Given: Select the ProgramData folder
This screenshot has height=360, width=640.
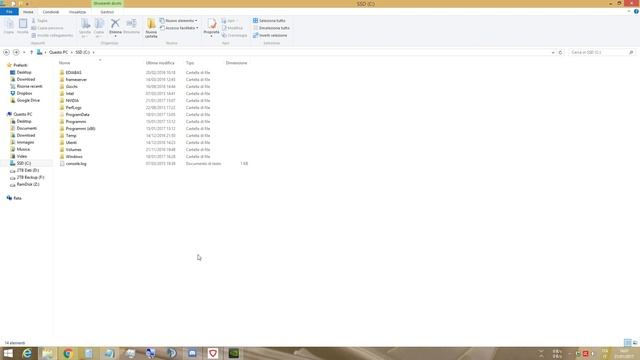Looking at the screenshot, I should tap(77, 115).
